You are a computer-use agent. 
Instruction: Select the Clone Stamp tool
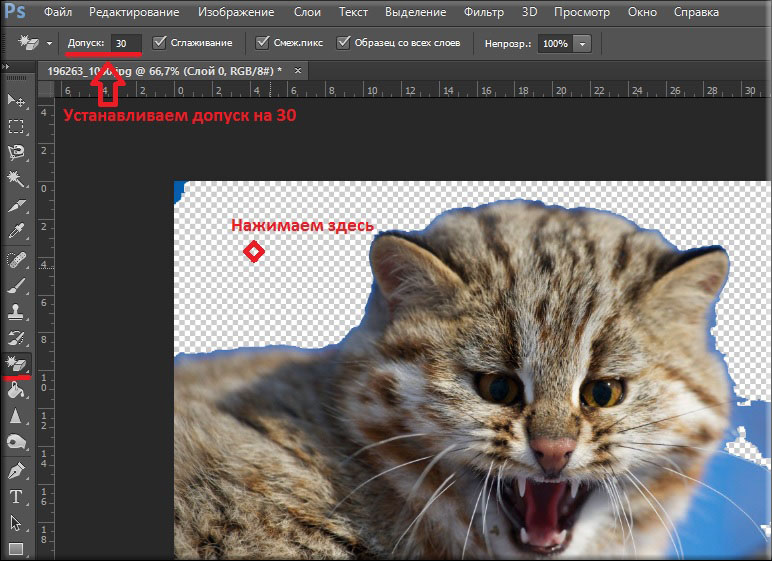pyautogui.click(x=17, y=311)
